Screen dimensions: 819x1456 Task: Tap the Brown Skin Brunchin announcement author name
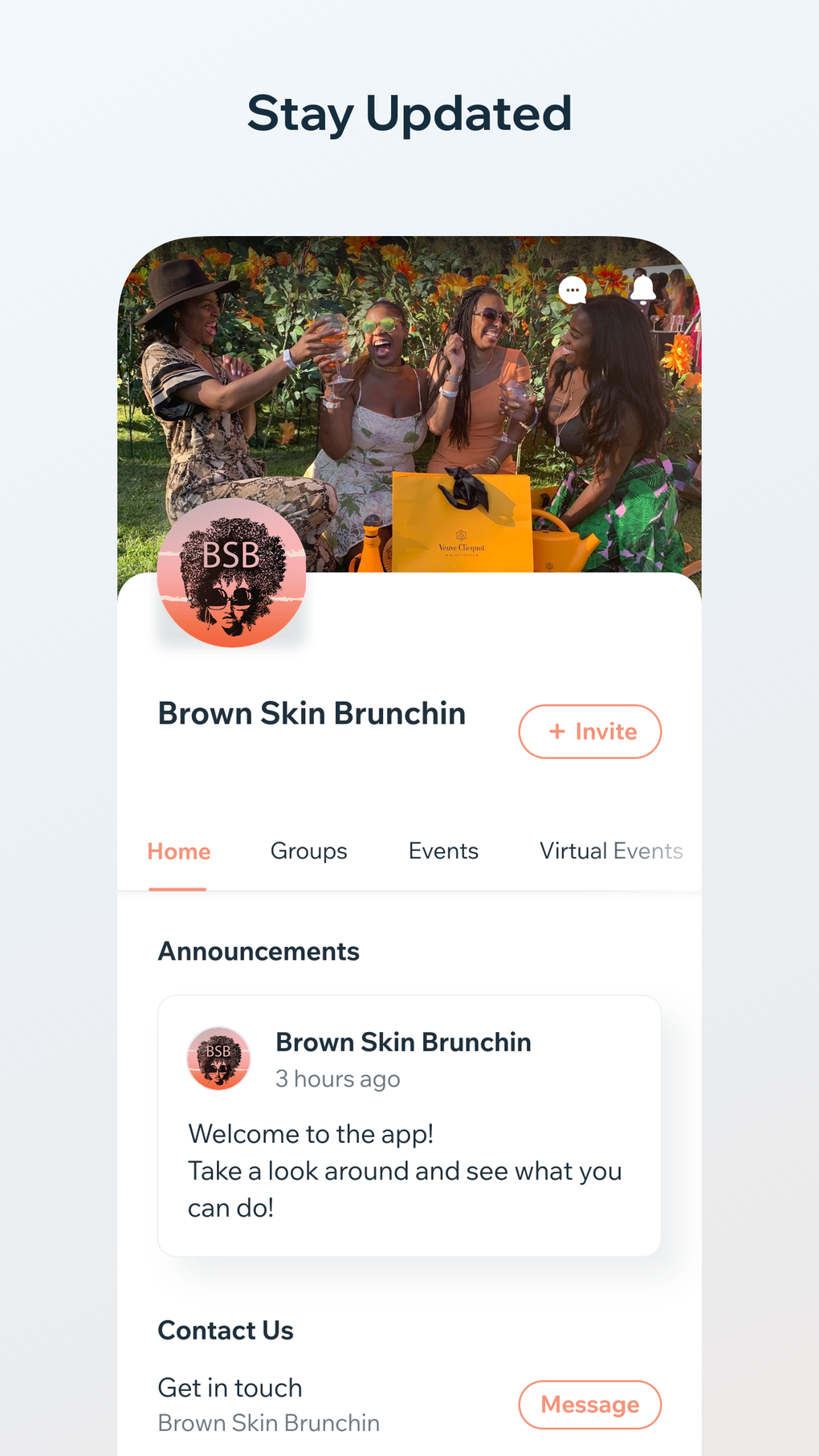(403, 1042)
